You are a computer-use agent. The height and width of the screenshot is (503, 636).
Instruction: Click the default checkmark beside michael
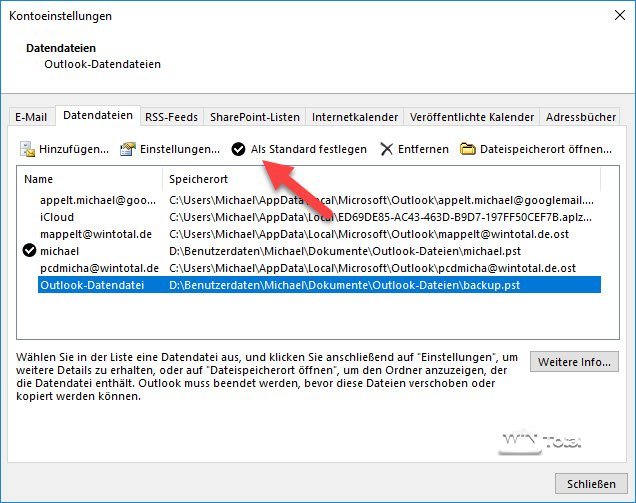pos(29,251)
